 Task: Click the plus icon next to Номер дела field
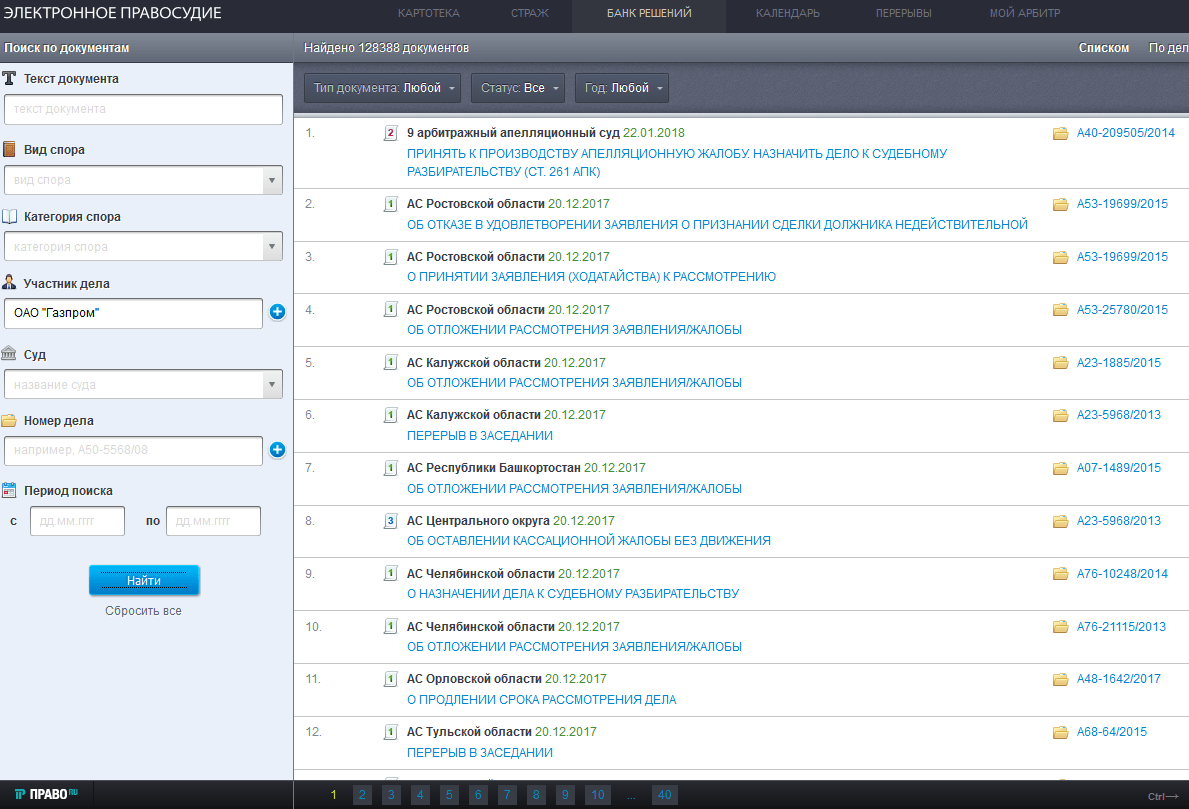[x=278, y=450]
